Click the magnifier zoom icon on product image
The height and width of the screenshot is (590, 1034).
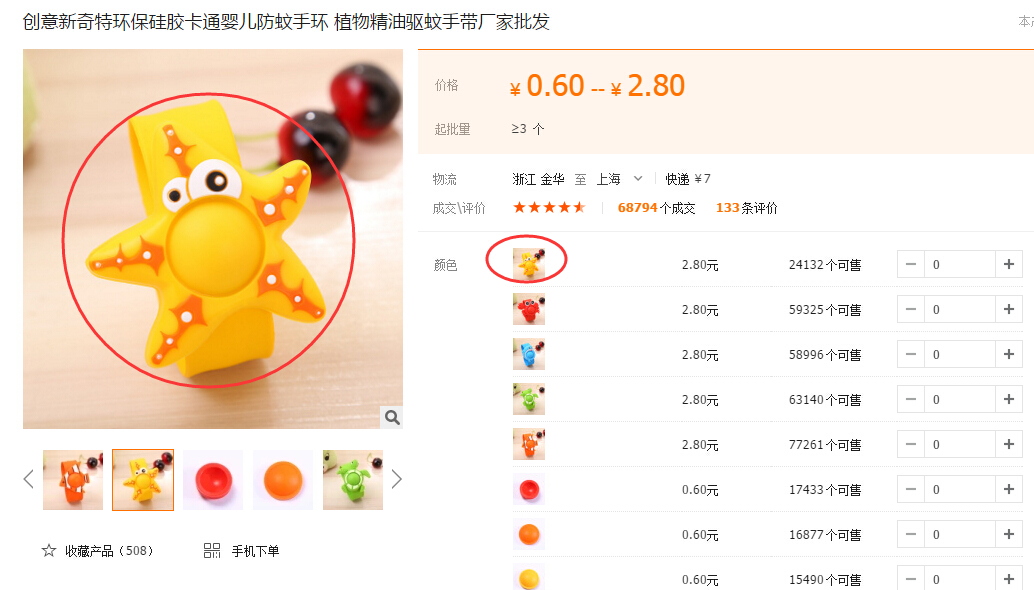[392, 417]
